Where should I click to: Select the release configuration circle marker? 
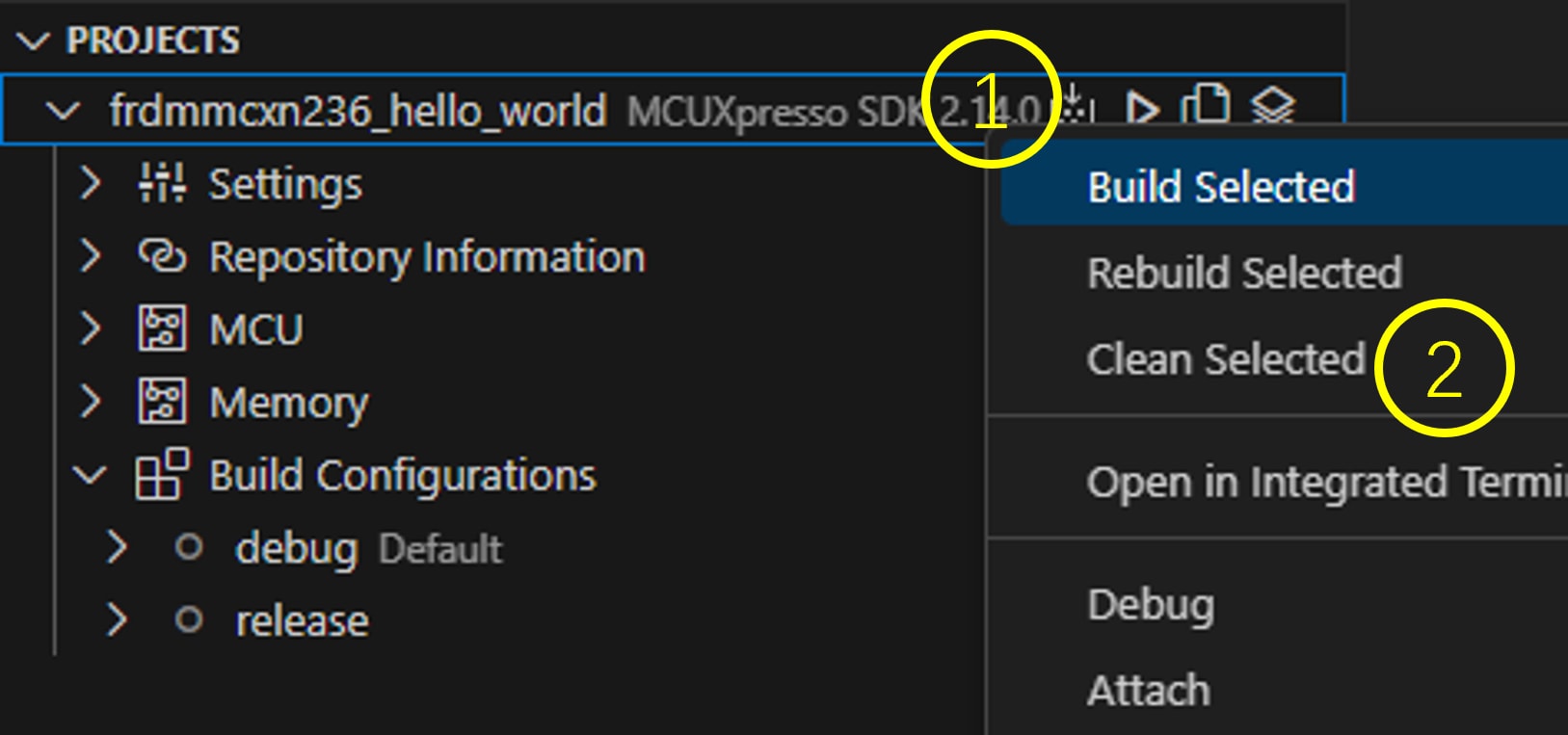click(x=189, y=619)
